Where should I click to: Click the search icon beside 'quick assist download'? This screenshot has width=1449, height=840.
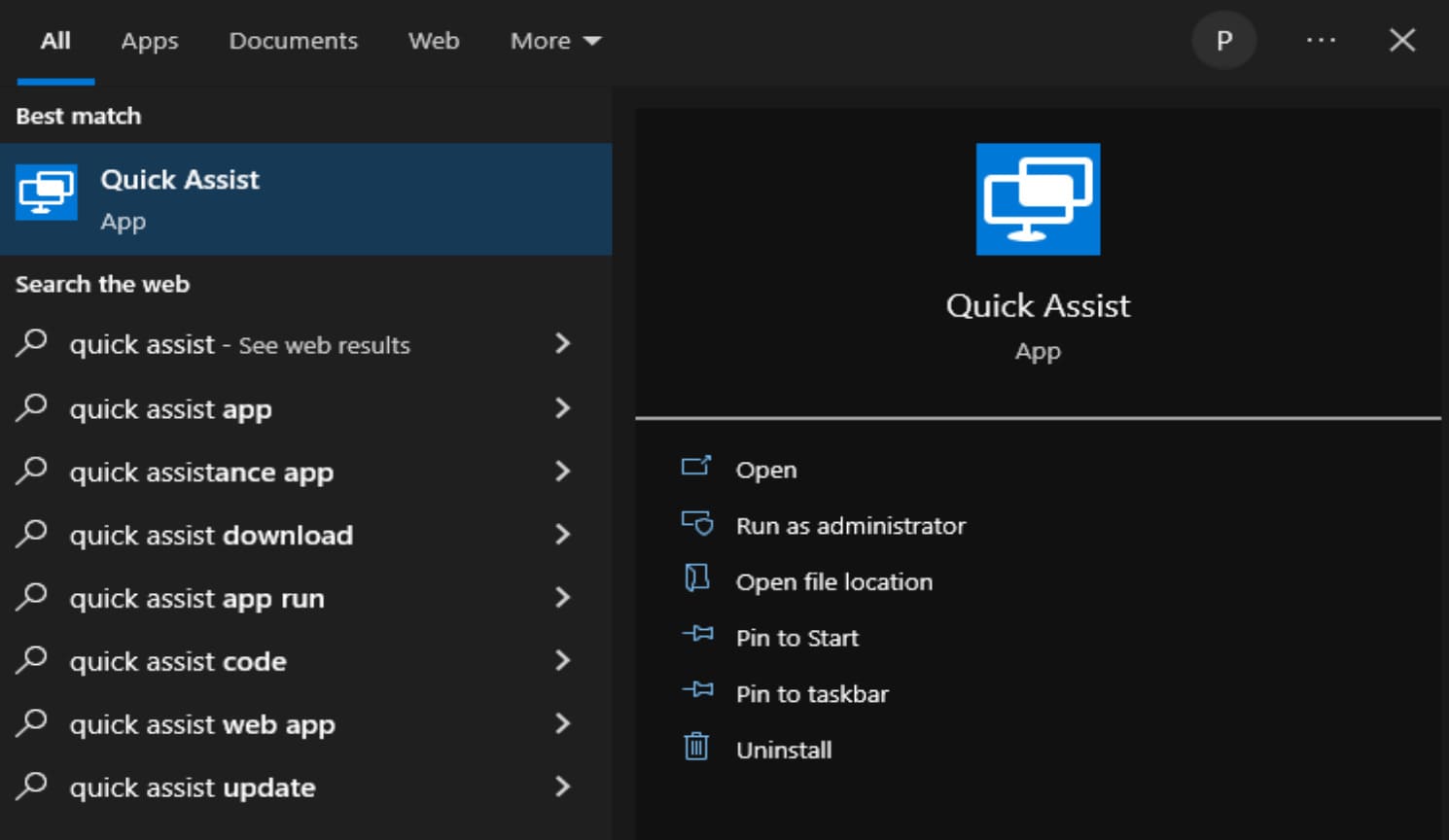click(x=32, y=533)
